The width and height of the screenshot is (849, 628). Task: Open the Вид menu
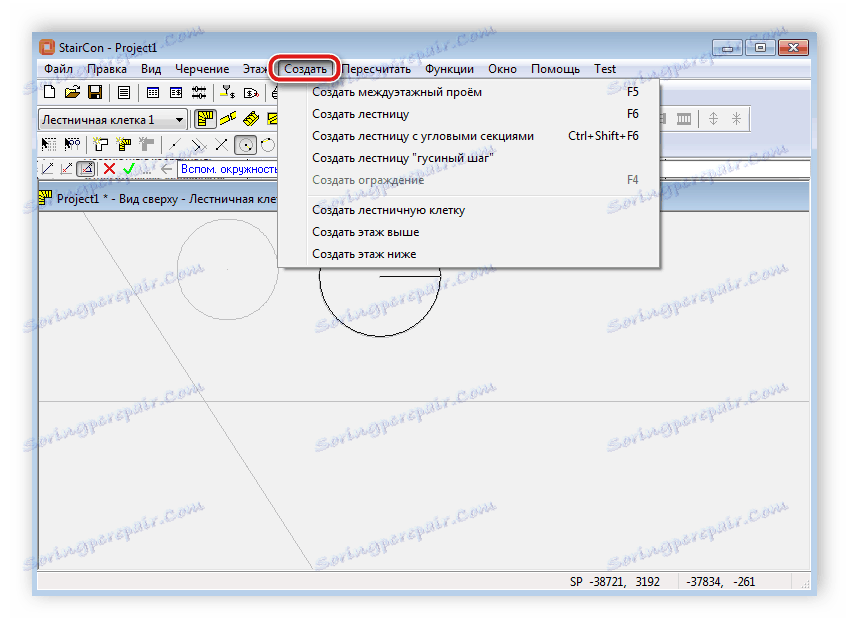(151, 69)
